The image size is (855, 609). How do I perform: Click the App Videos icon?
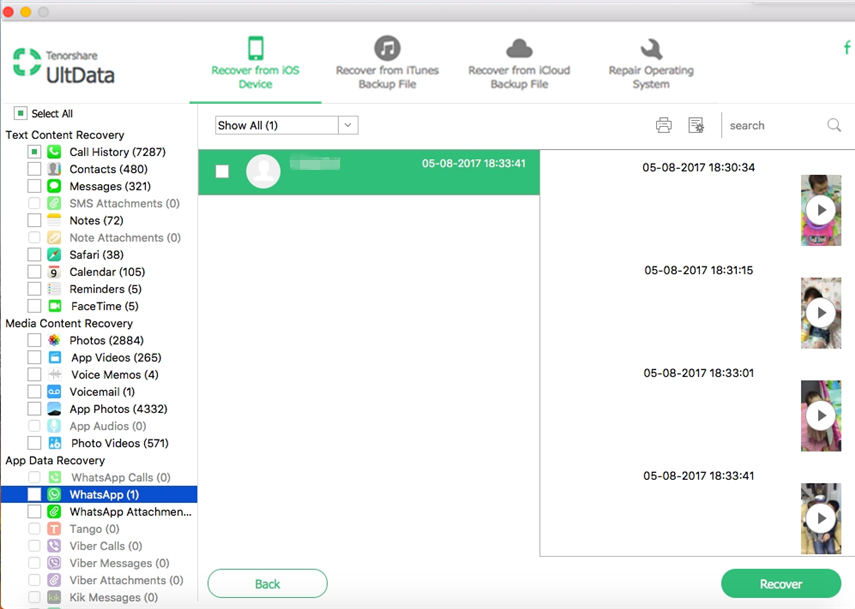coord(55,358)
